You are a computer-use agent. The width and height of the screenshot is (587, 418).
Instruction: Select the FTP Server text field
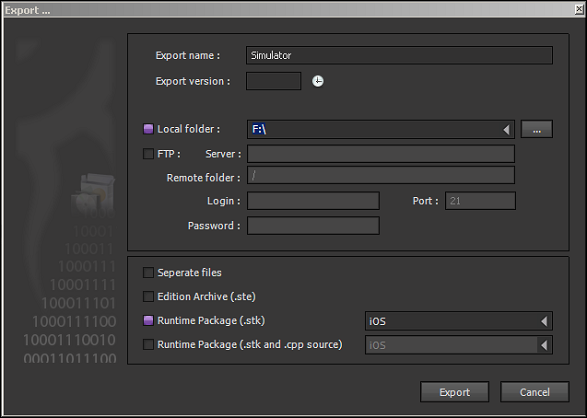tap(381, 154)
